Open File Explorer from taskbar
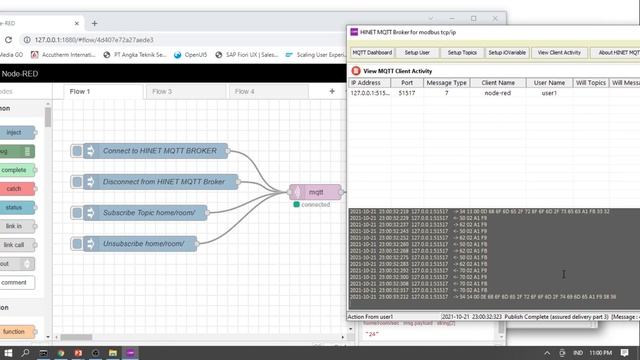Image resolution: width=640 pixels, height=360 pixels. click(113, 353)
